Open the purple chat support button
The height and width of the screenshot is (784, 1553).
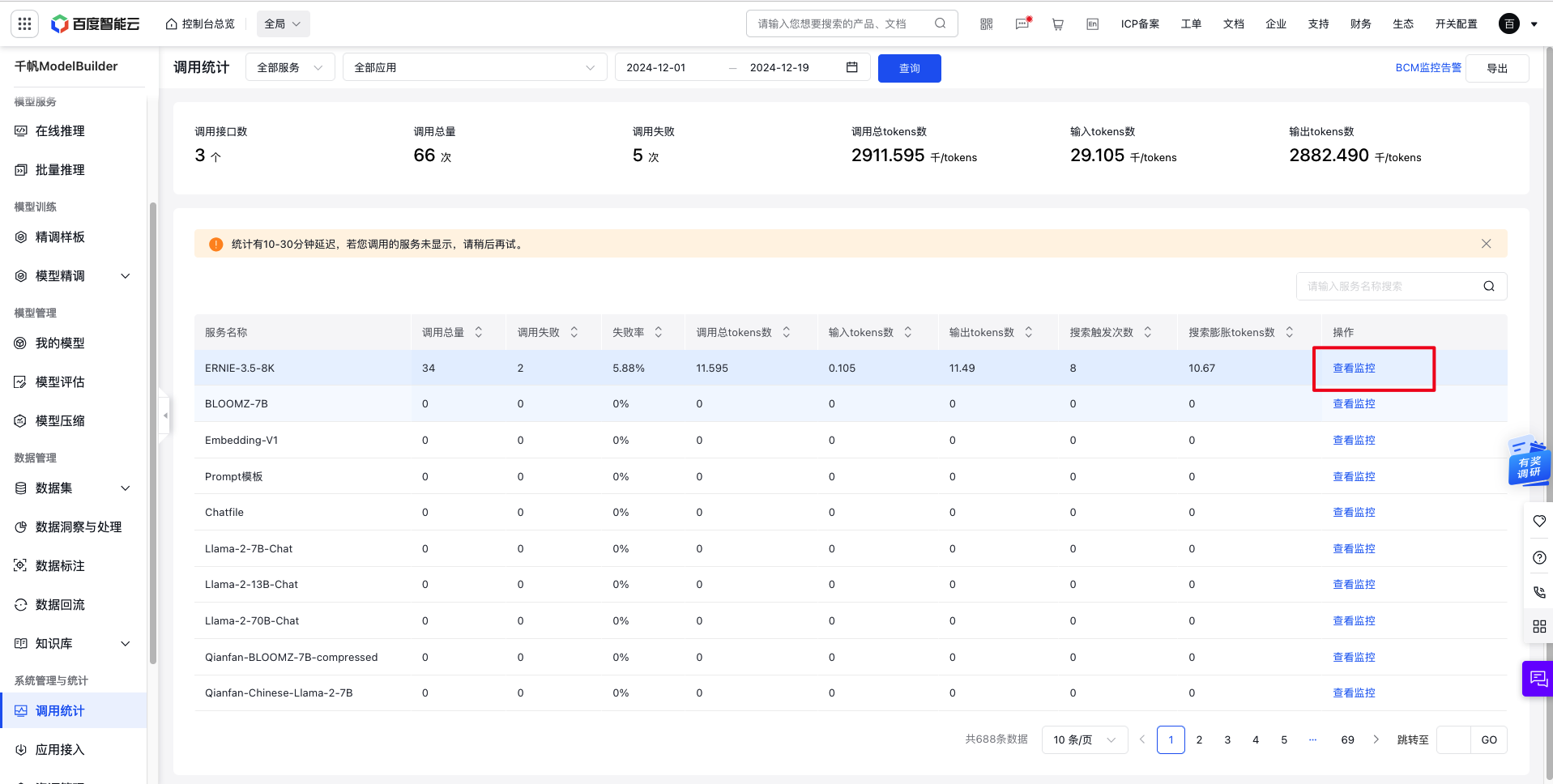[1538, 678]
